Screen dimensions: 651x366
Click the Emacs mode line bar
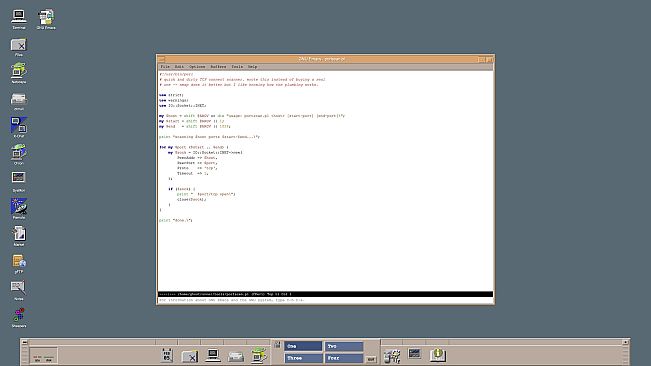[326, 294]
